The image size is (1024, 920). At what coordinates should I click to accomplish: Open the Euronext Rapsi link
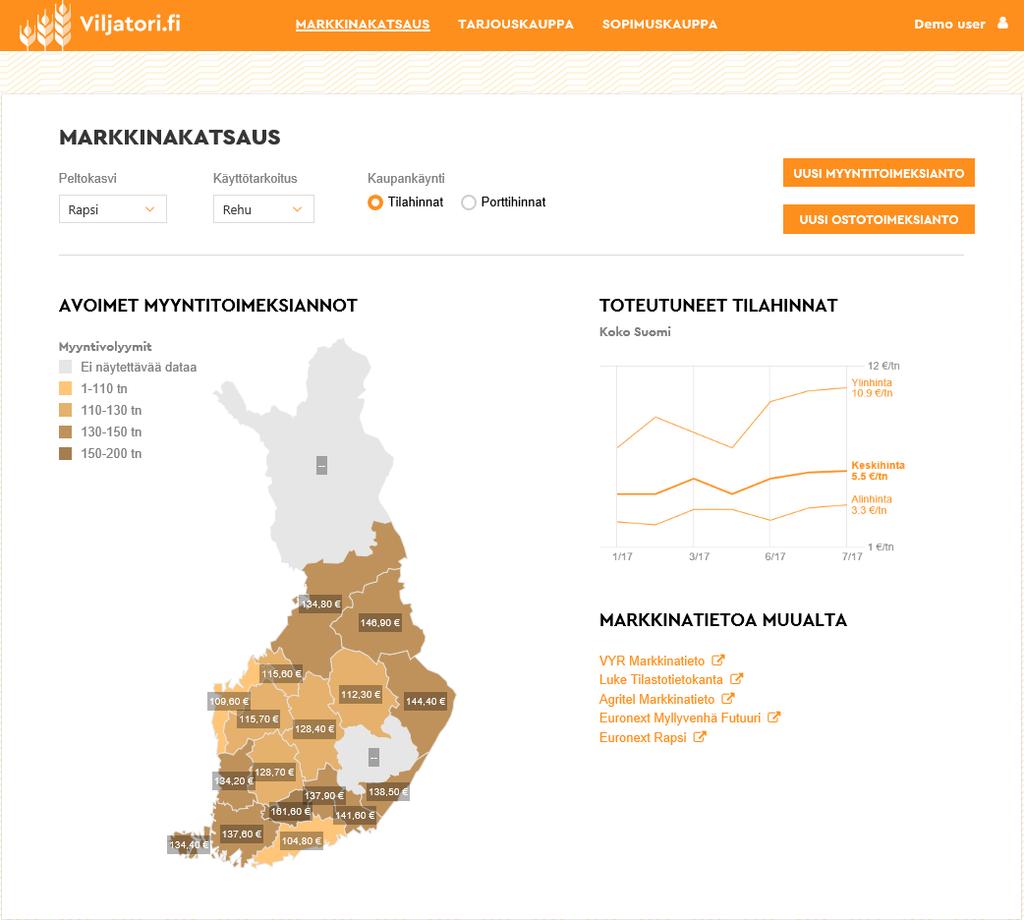point(643,737)
